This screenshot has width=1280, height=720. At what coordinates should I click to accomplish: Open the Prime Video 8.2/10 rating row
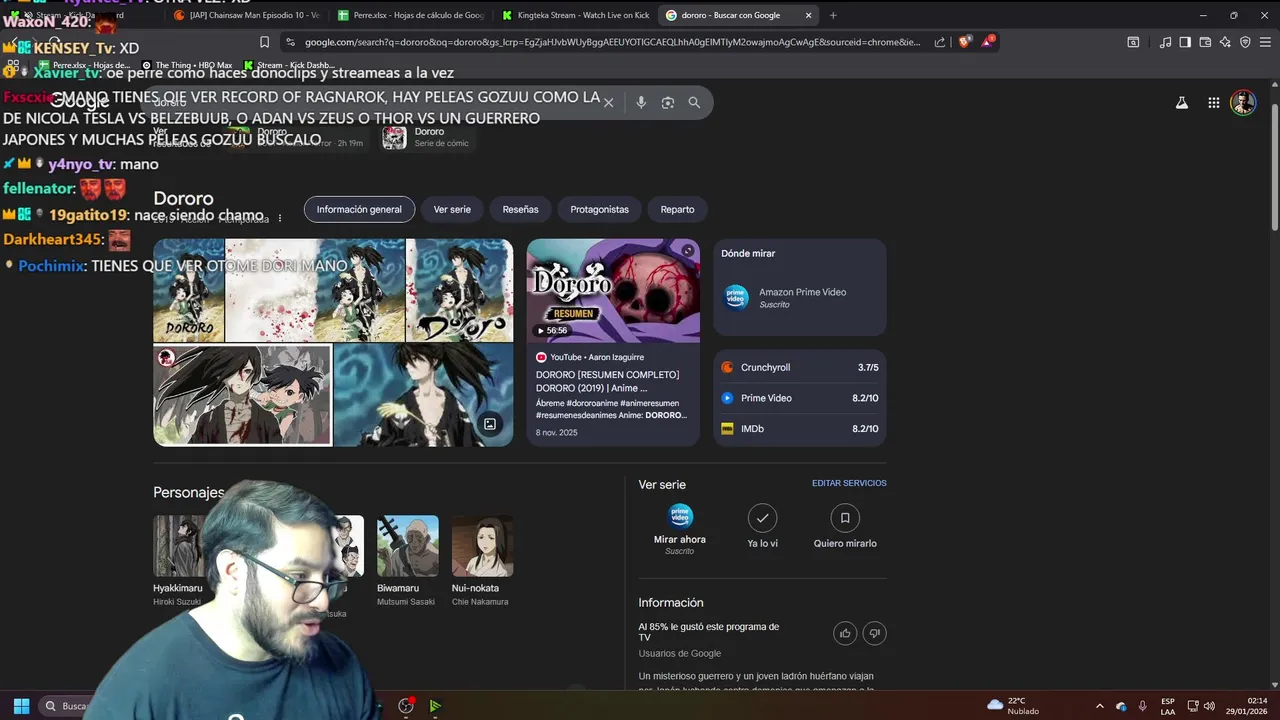(800, 398)
